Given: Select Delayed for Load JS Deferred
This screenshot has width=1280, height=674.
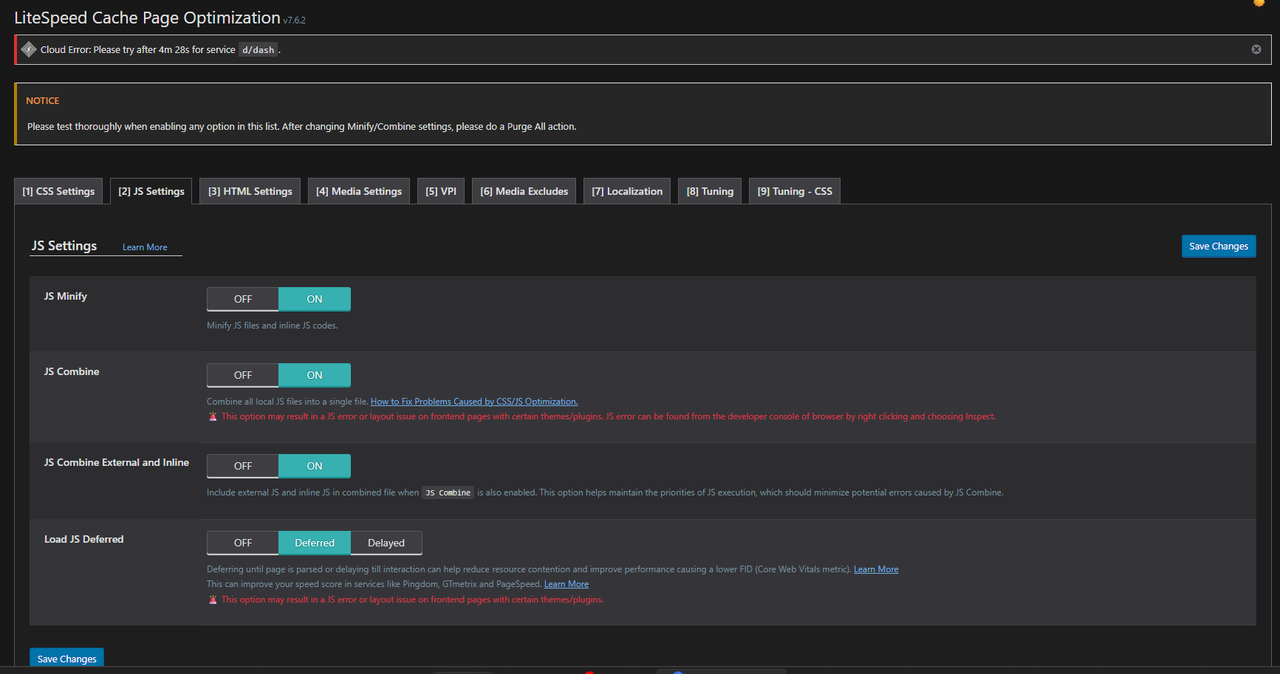Looking at the screenshot, I should [386, 543].
